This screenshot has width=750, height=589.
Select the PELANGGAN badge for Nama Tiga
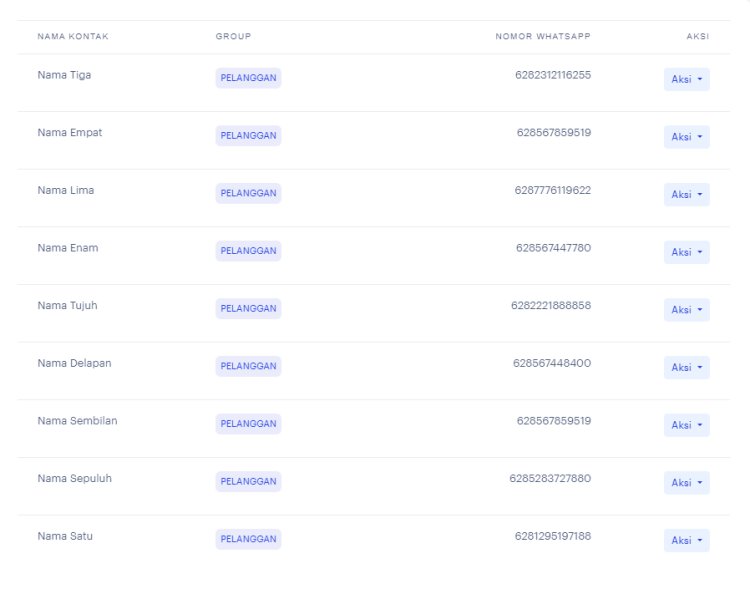click(x=248, y=79)
